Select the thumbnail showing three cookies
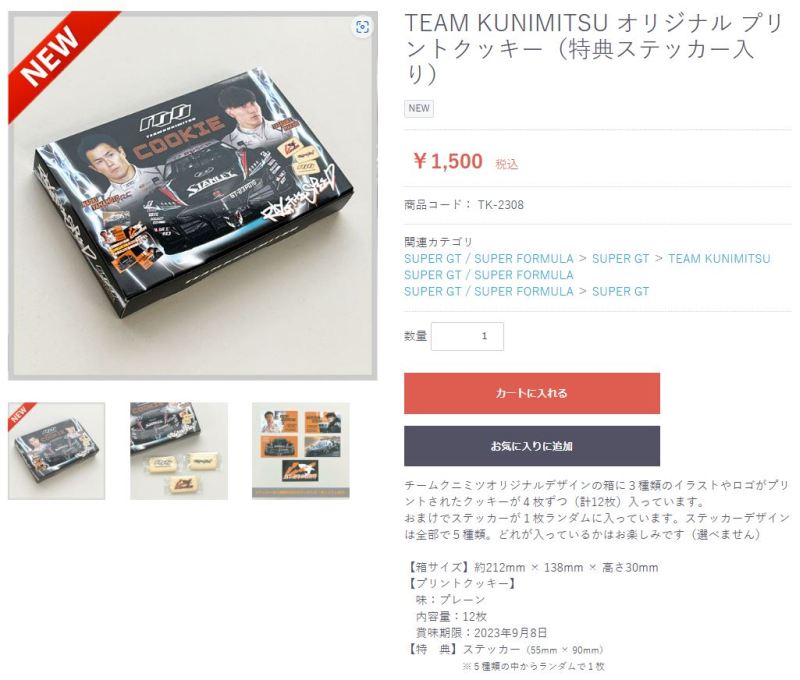This screenshot has height=680, width=800. point(179,451)
